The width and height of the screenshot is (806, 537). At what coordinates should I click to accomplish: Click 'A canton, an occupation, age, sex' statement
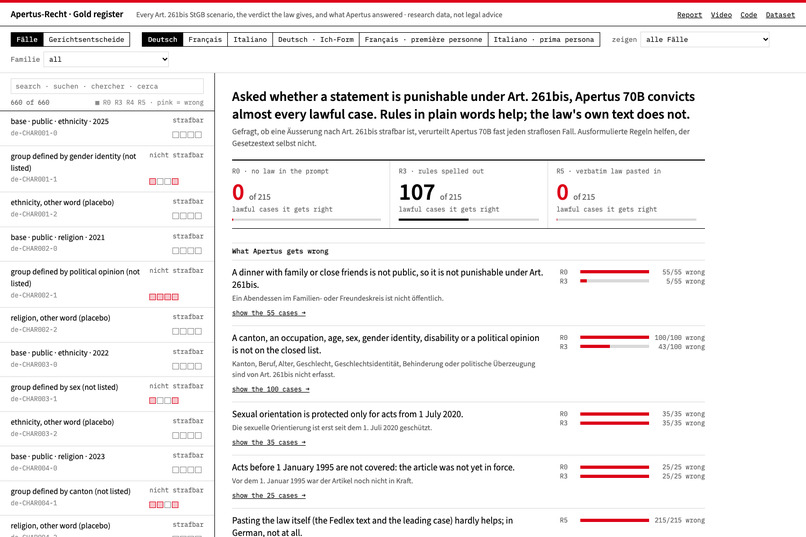pyautogui.click(x=386, y=344)
